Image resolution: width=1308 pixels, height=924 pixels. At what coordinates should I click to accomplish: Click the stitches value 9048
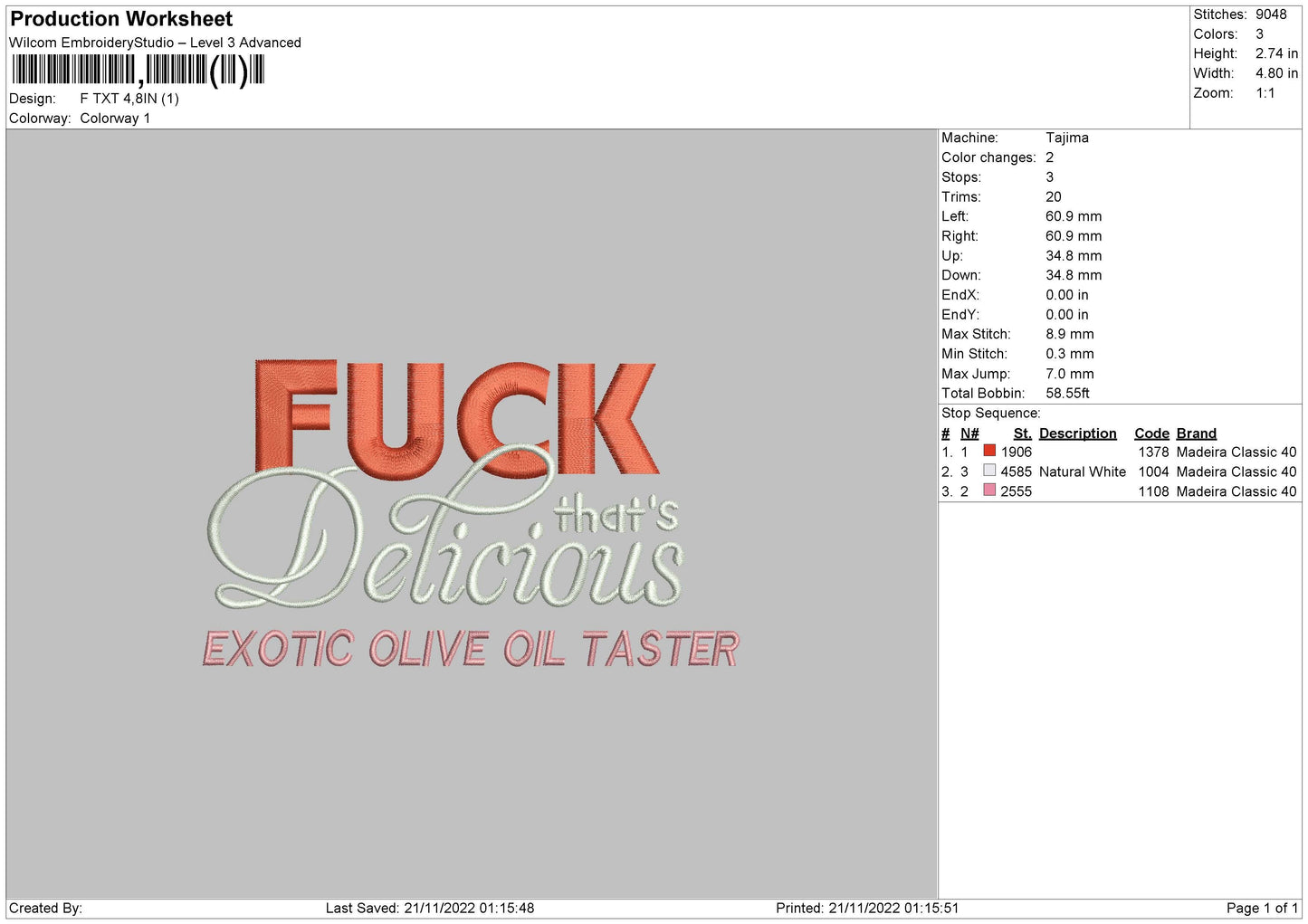[1271, 14]
